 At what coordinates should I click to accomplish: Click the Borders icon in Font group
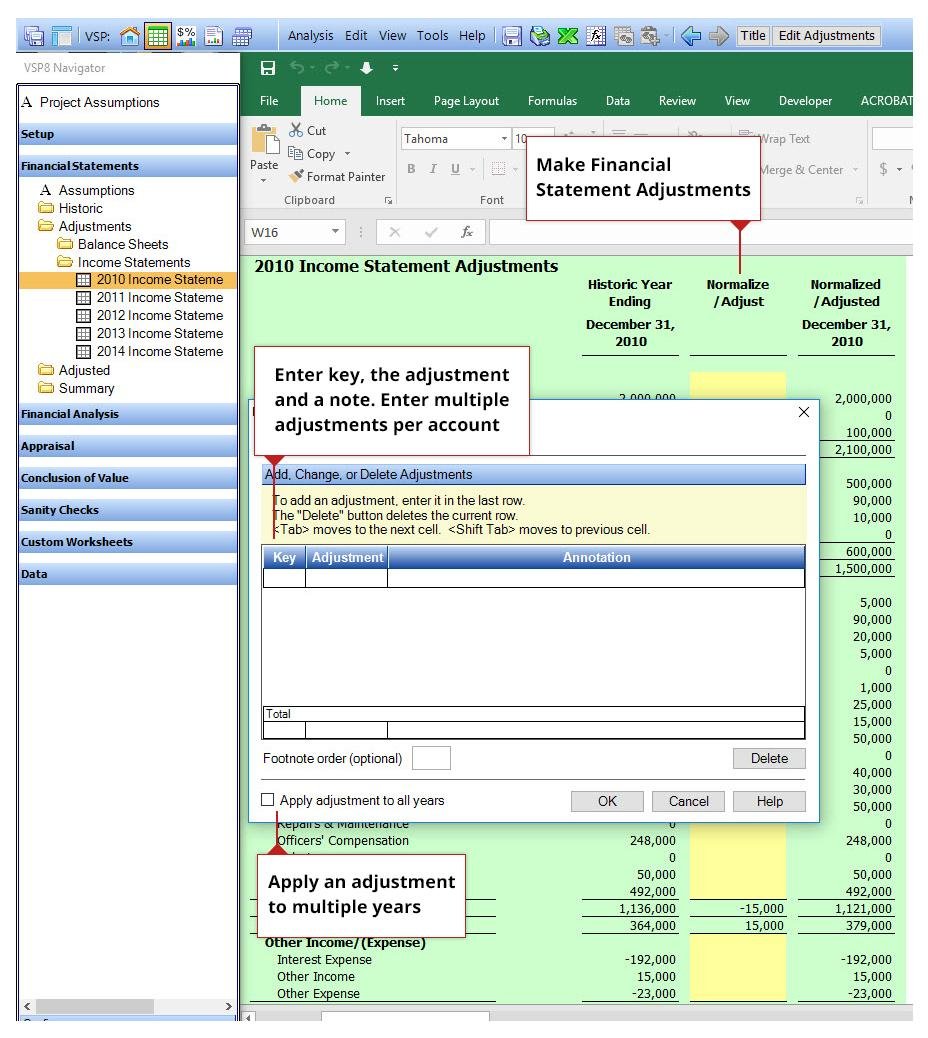coord(498,169)
